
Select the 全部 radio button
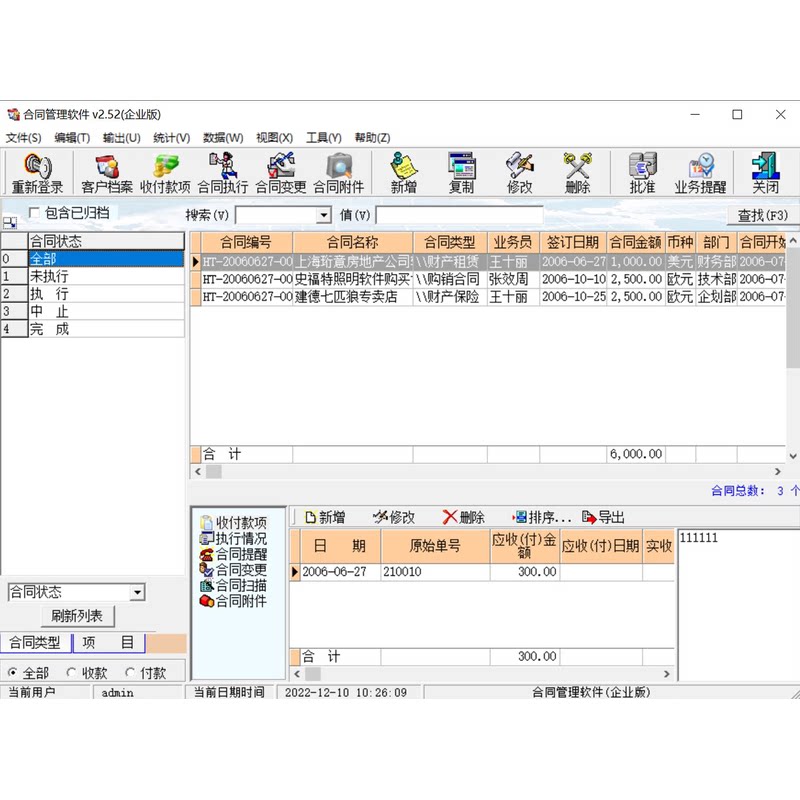(13, 673)
